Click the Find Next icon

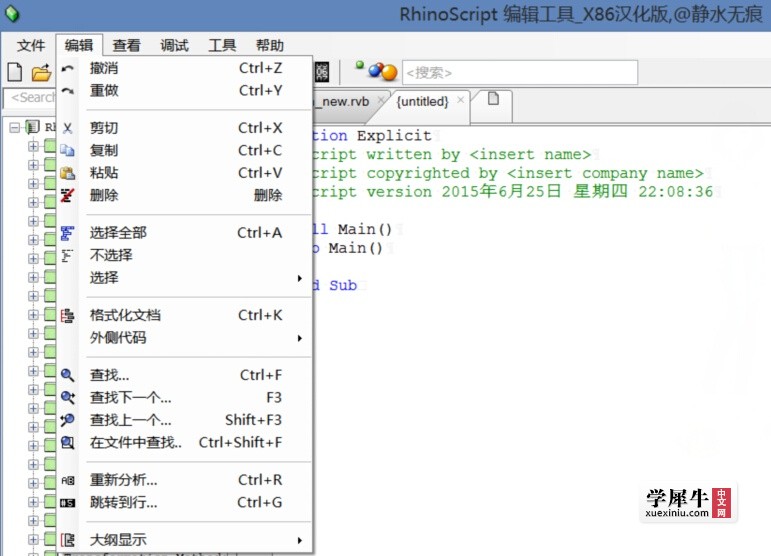pyautogui.click(x=68, y=398)
